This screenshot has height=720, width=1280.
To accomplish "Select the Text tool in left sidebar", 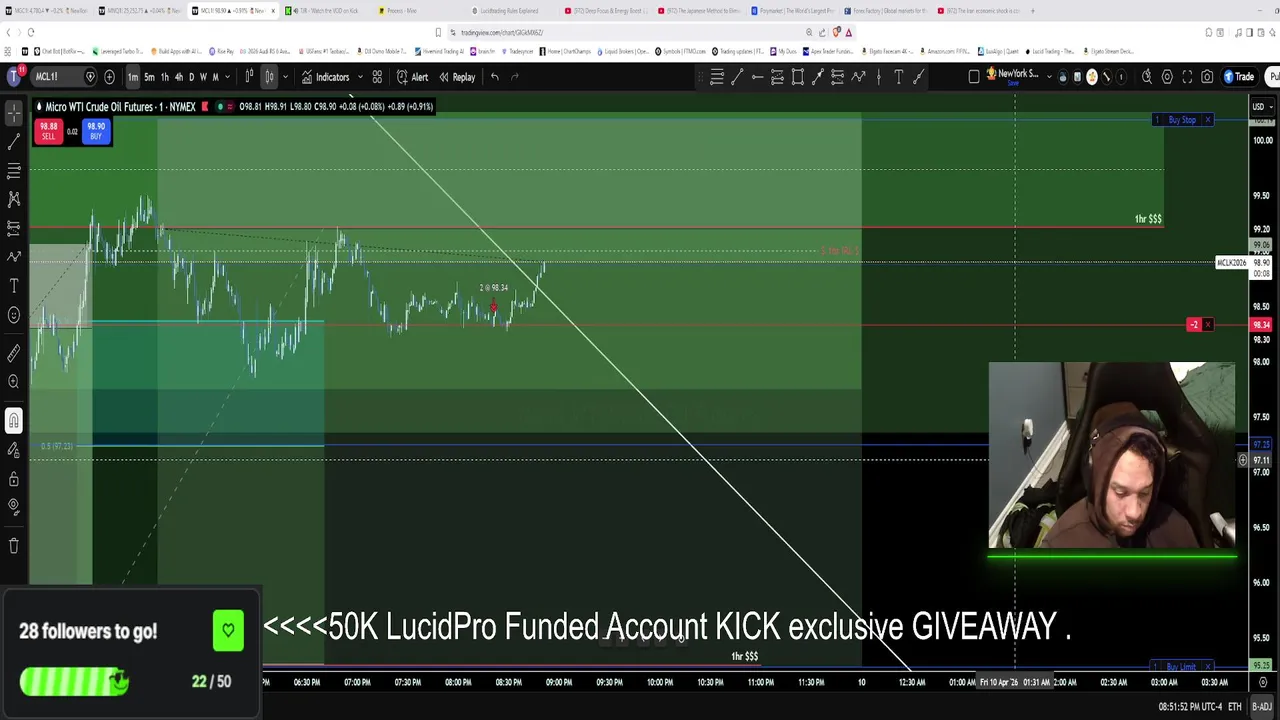I will pyautogui.click(x=14, y=286).
